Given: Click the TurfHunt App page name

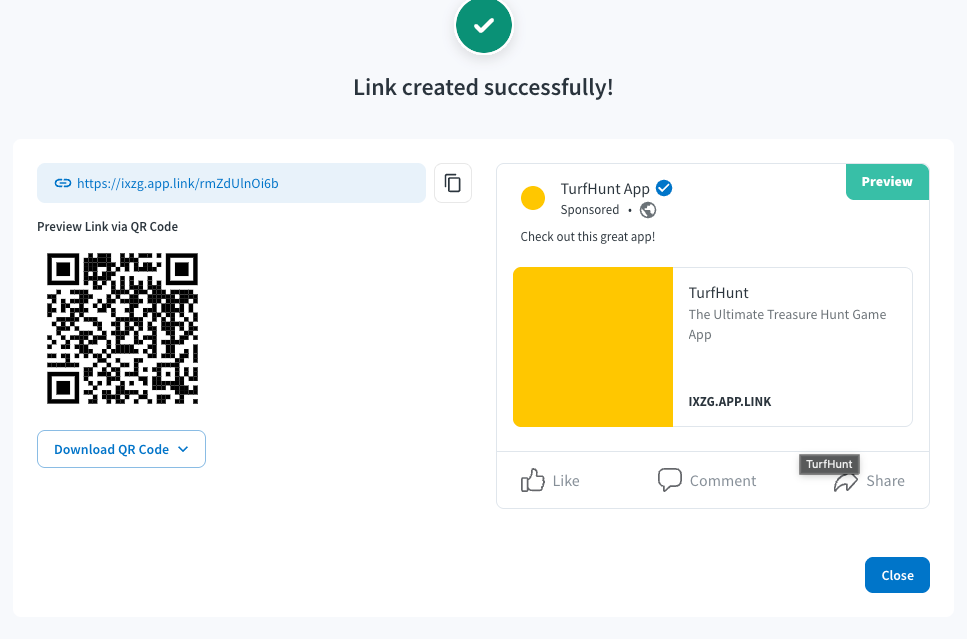Looking at the screenshot, I should 605,189.
